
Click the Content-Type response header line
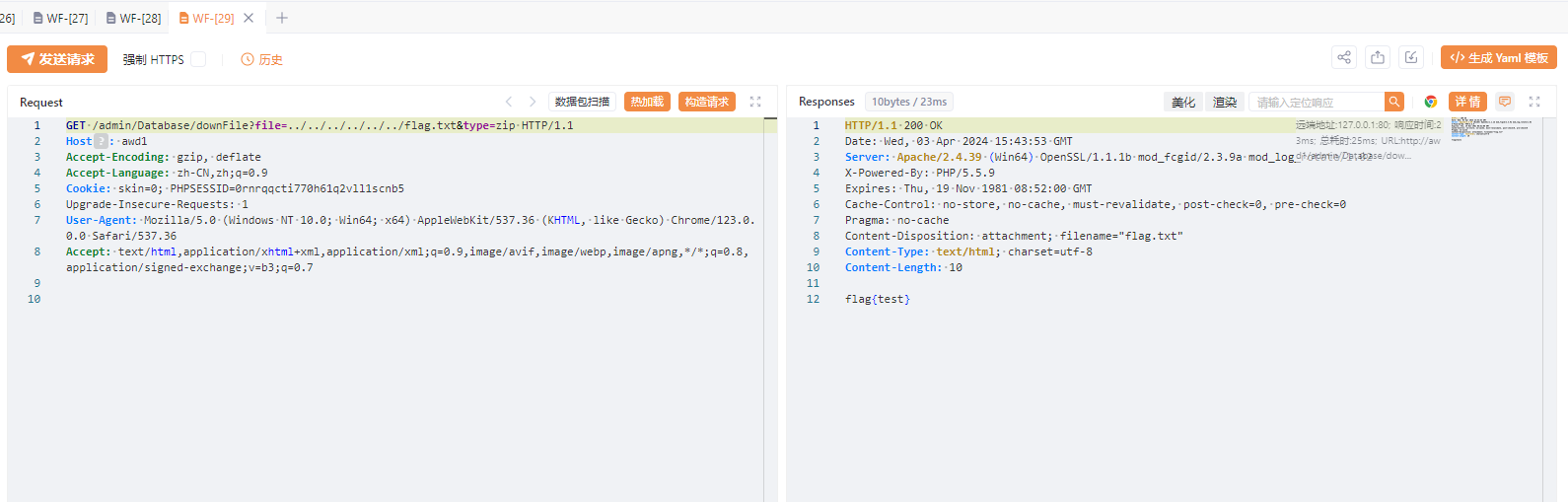click(968, 251)
